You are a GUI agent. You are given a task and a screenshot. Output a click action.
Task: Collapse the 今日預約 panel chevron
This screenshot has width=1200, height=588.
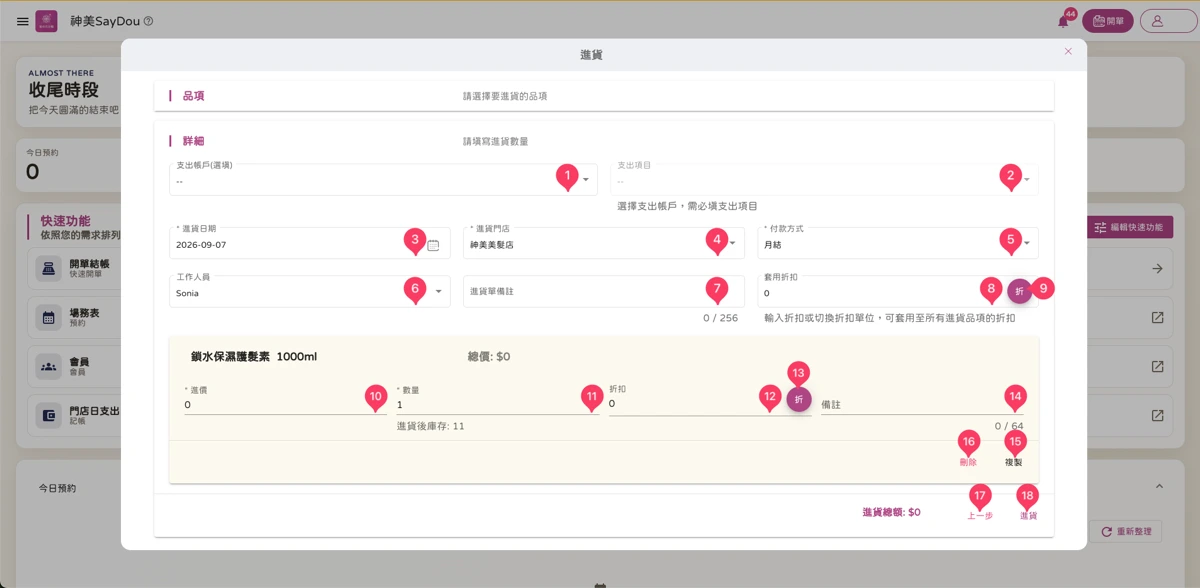coord(1159,486)
